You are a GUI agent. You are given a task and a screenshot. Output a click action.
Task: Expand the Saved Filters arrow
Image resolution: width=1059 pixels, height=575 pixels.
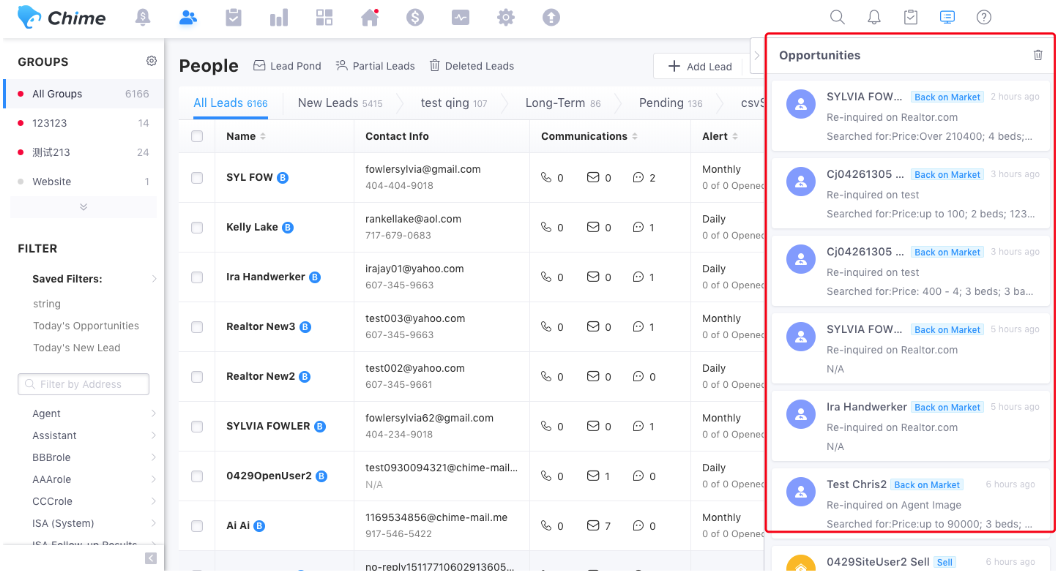tap(154, 278)
